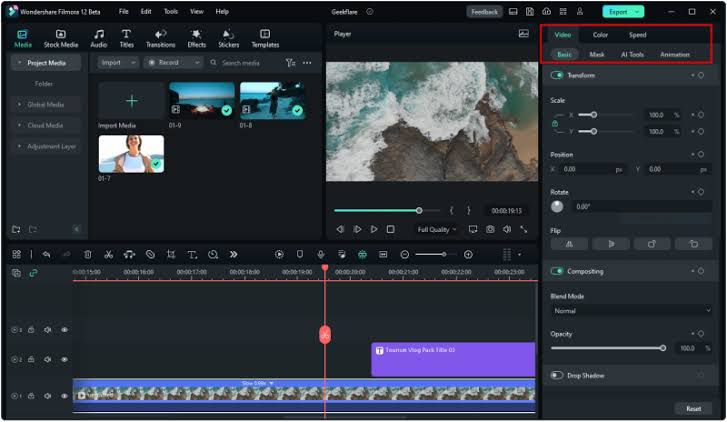Click the flip horizontal button
This screenshot has width=727, height=422.
(x=569, y=244)
